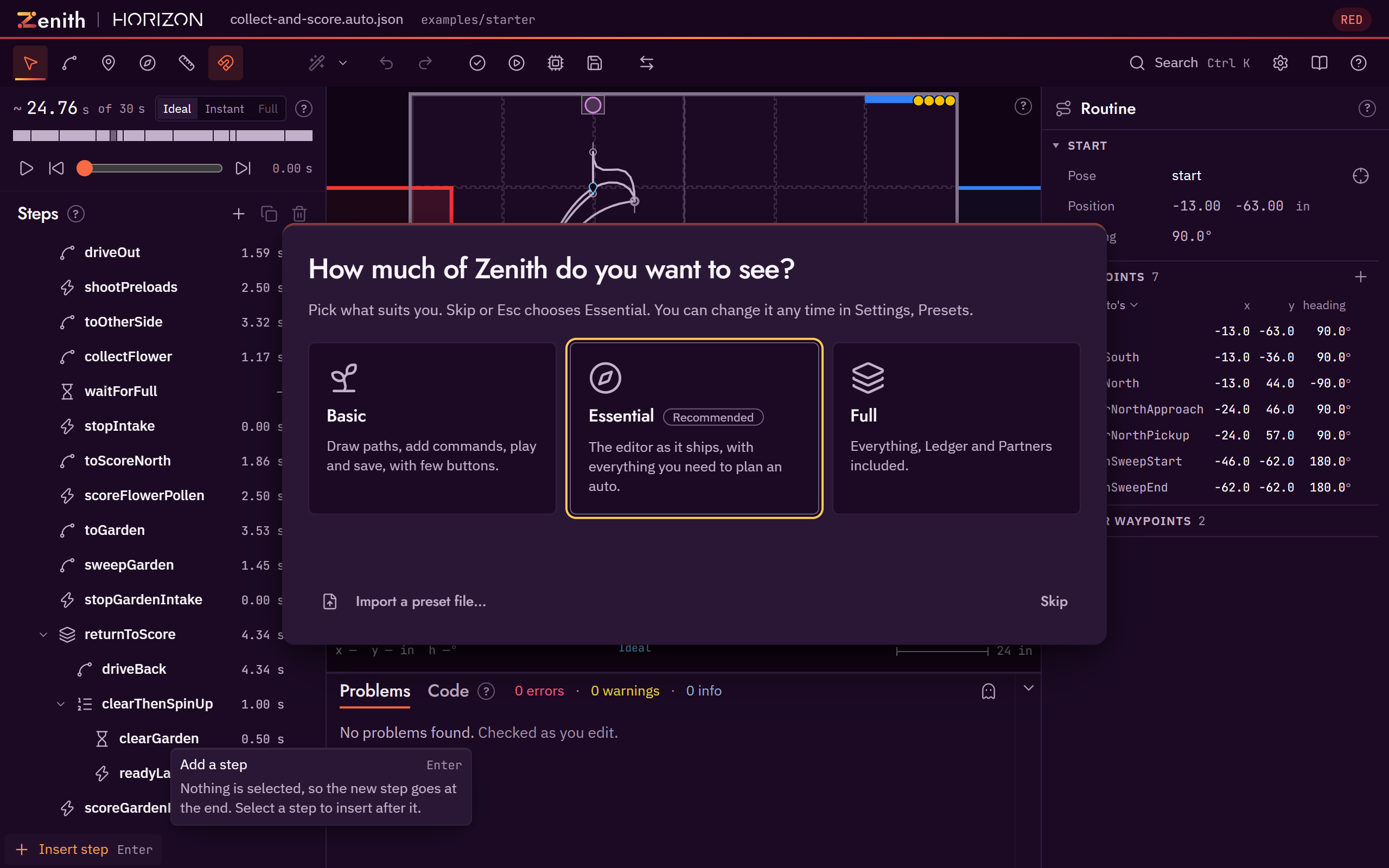Click Skip in the dialog
Image resolution: width=1389 pixels, height=868 pixels.
1054,601
